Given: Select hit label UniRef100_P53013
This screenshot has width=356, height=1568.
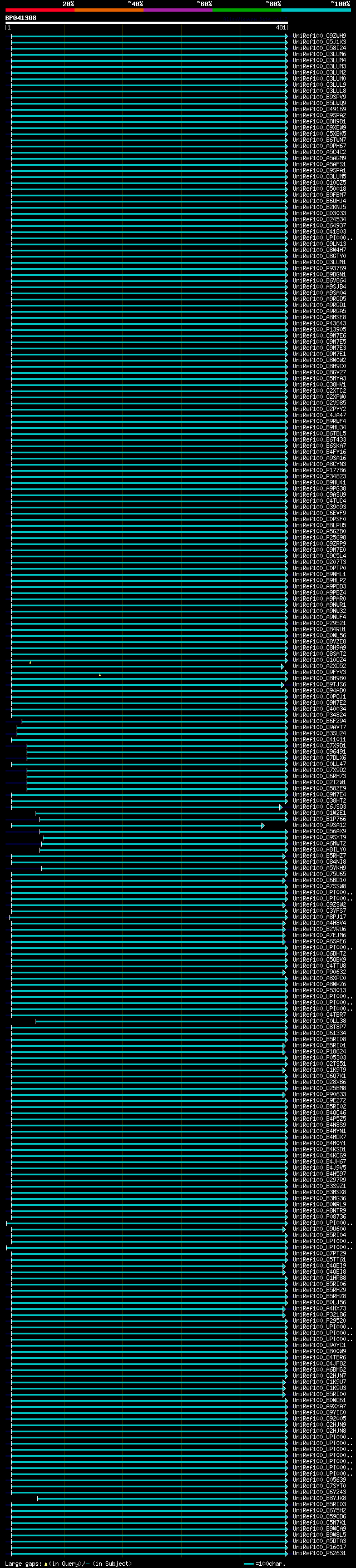Looking at the screenshot, I should 319,990.
